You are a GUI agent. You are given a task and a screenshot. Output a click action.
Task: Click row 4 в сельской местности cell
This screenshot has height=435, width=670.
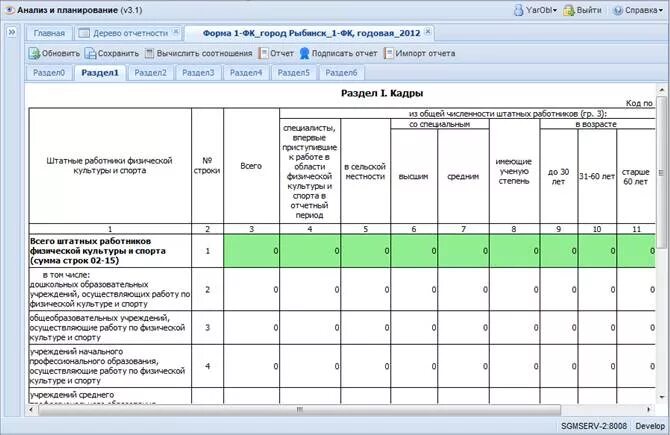pyautogui.click(x=366, y=366)
